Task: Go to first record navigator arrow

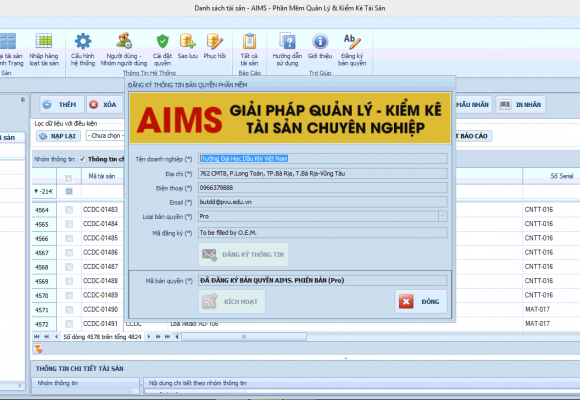Action: tap(36, 337)
